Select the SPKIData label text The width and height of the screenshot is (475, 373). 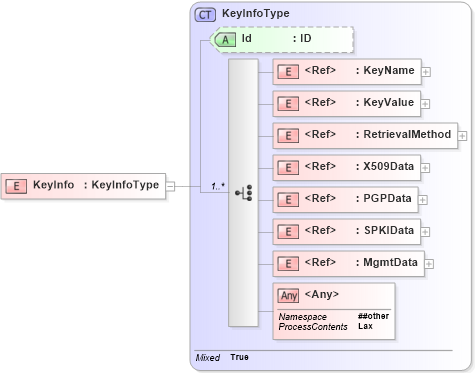pos(389,230)
